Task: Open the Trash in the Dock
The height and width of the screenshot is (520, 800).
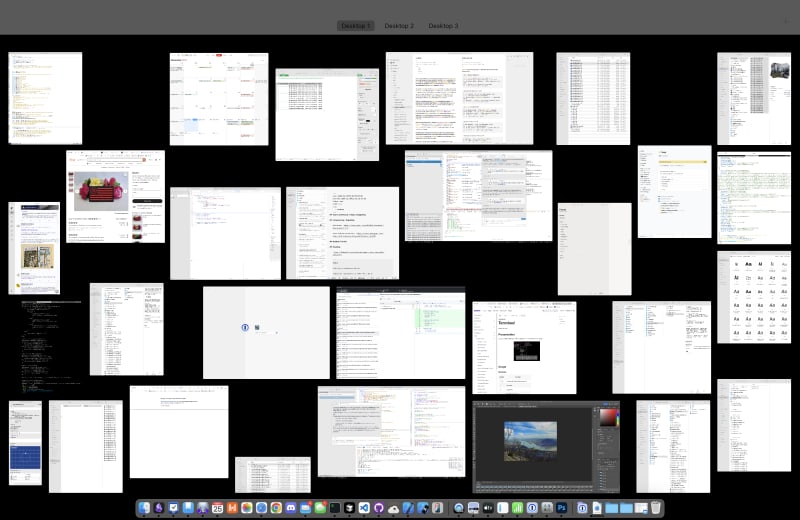Action: pos(656,508)
